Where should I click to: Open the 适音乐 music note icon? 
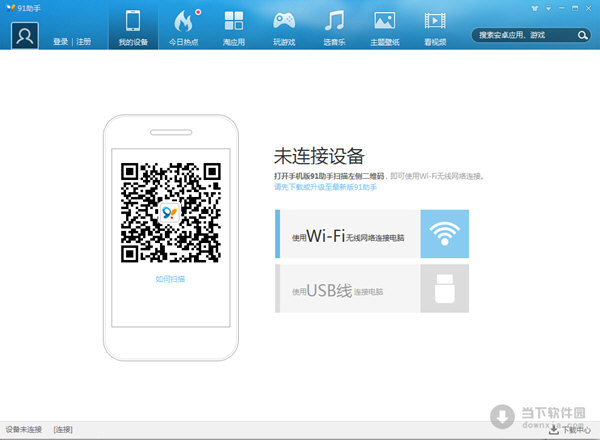click(334, 21)
